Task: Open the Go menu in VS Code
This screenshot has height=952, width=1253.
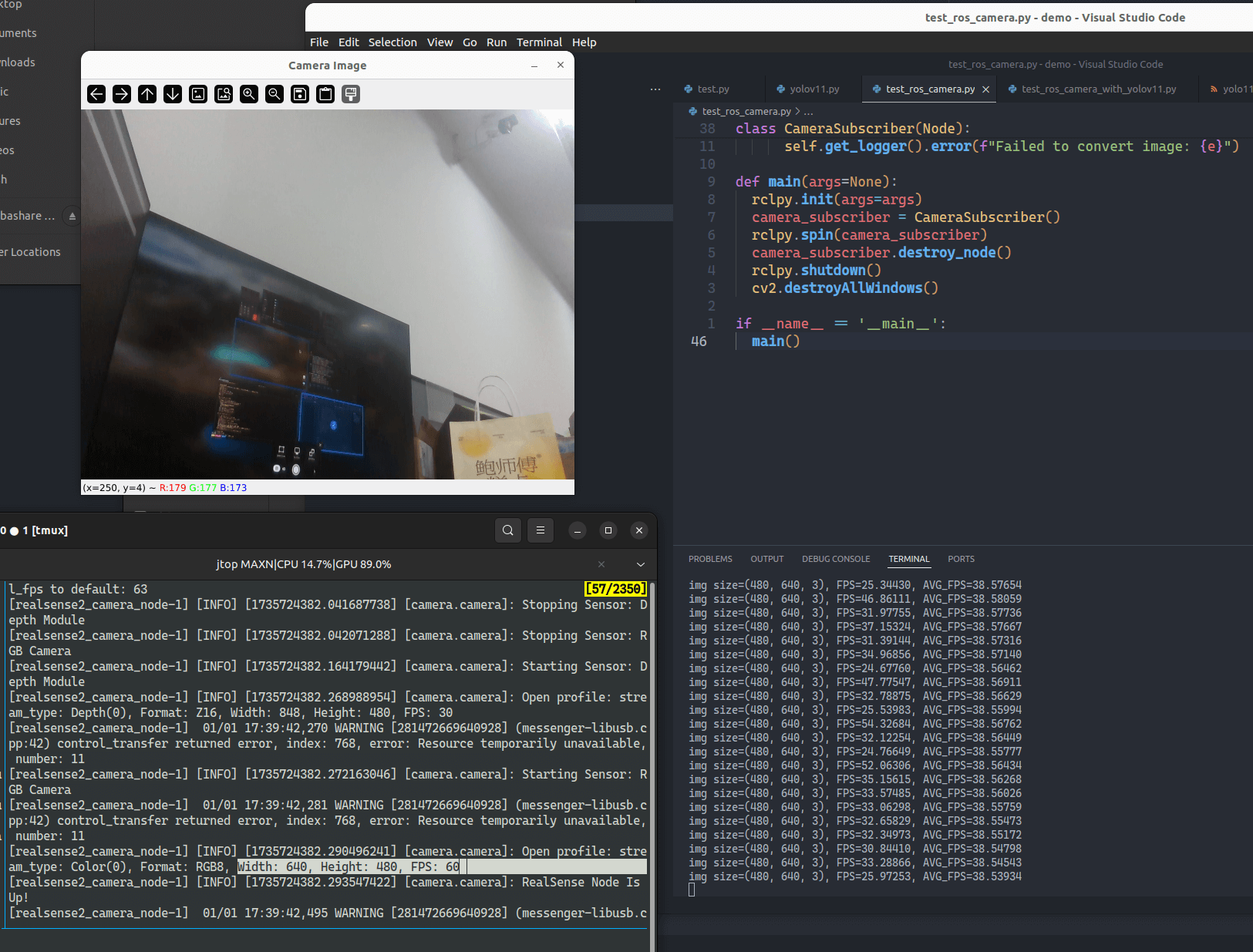Action: tap(470, 42)
